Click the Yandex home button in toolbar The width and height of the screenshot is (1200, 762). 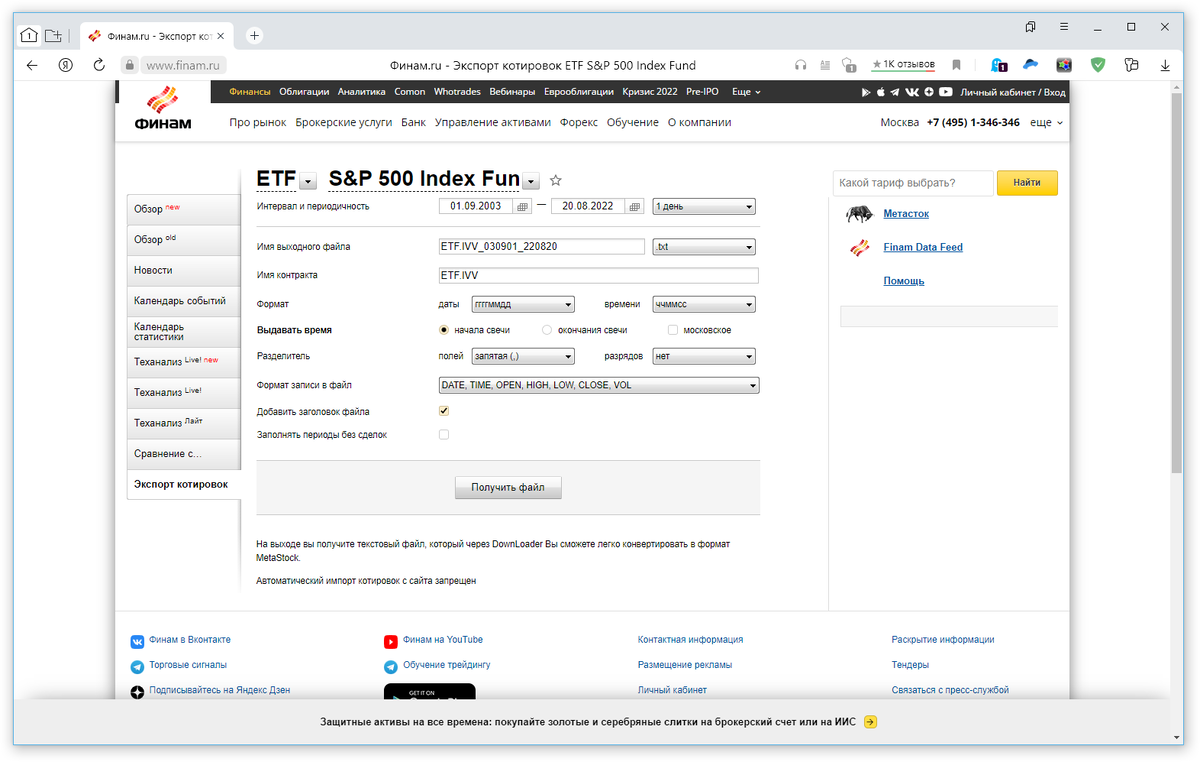point(65,65)
